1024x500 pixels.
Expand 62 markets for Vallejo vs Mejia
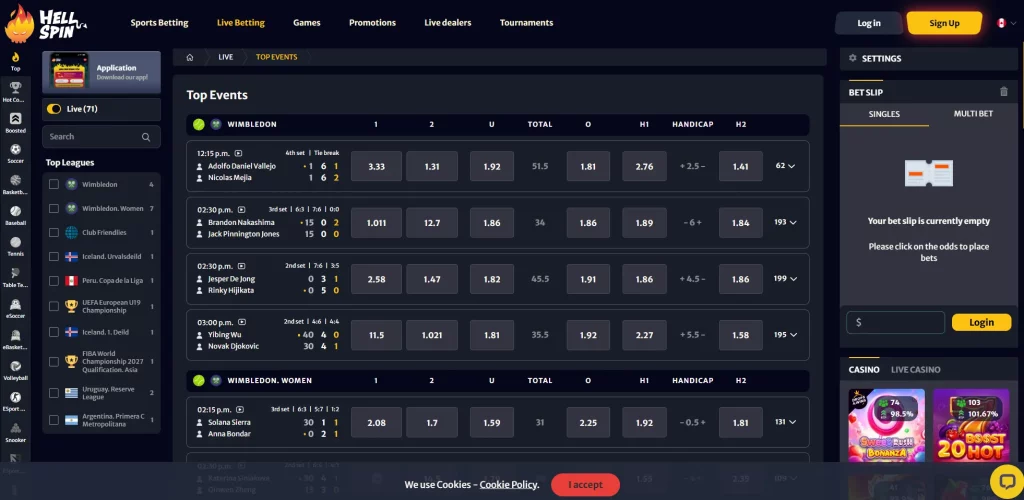pos(785,166)
